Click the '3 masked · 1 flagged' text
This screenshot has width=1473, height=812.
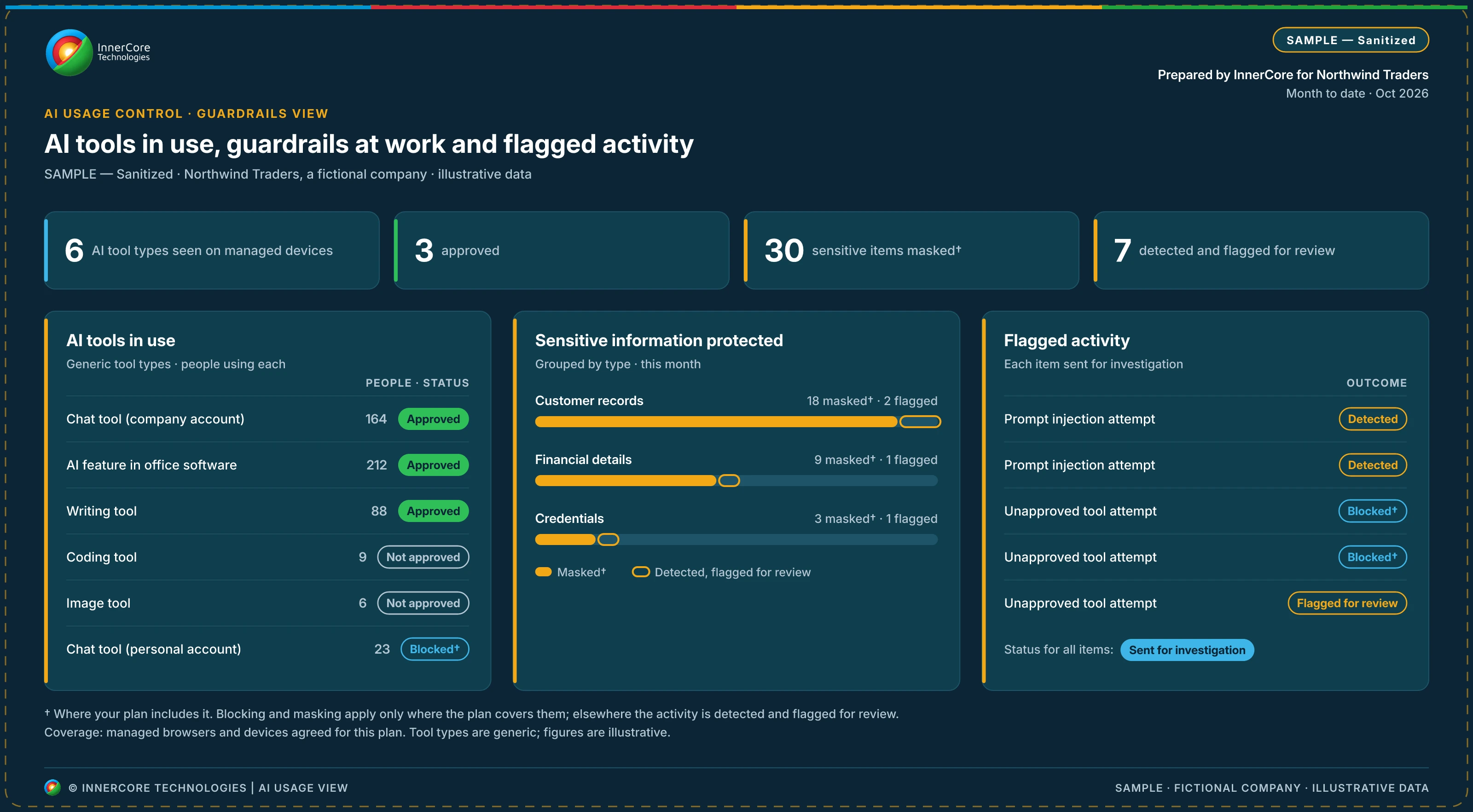(876, 519)
